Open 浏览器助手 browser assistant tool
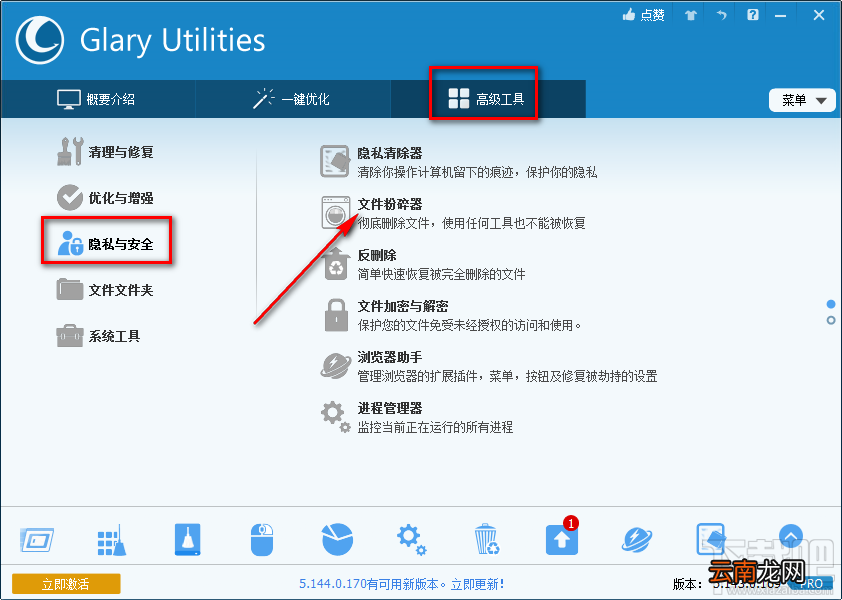Viewport: 842px width, 600px height. [x=390, y=357]
